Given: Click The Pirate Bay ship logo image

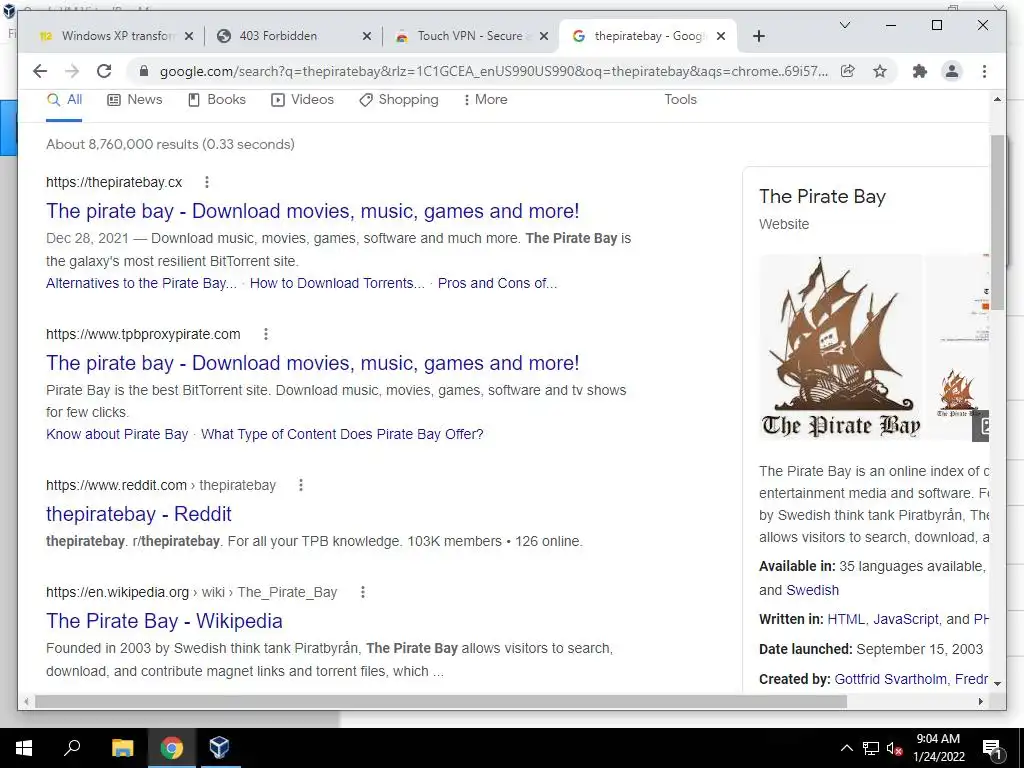Looking at the screenshot, I should 840,347.
